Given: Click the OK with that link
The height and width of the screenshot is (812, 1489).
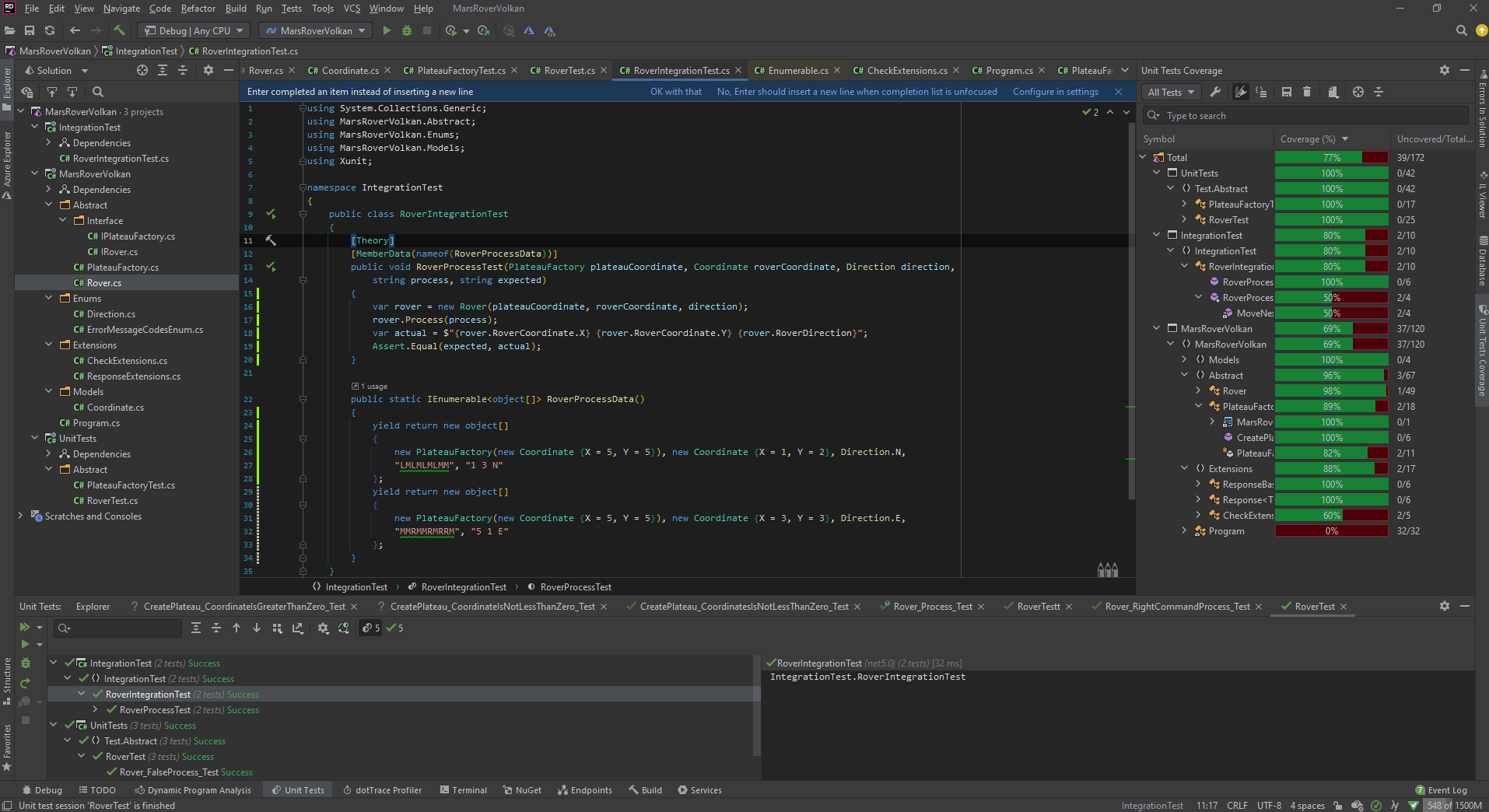Looking at the screenshot, I should click(675, 91).
